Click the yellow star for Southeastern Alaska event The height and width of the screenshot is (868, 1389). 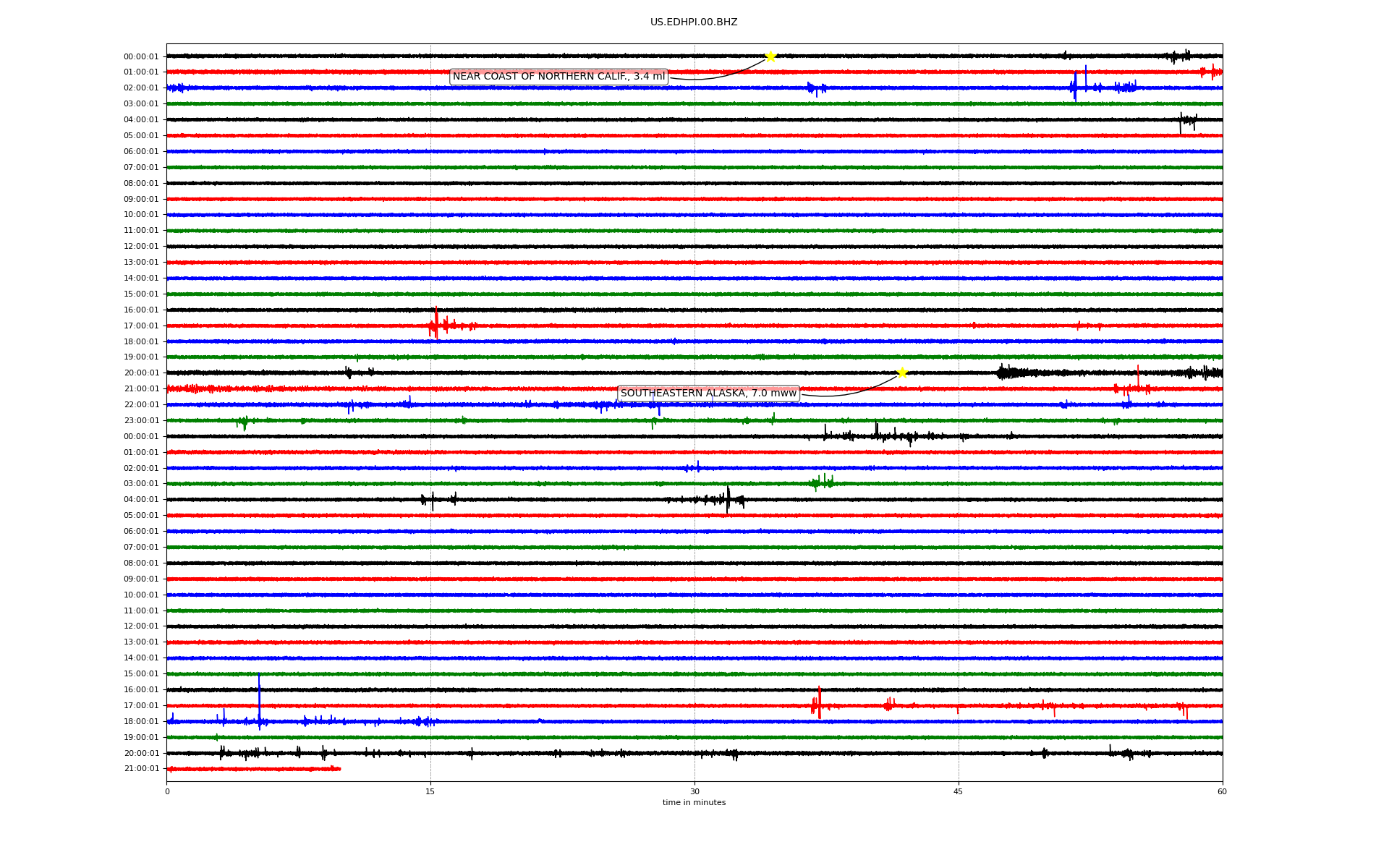(902, 373)
